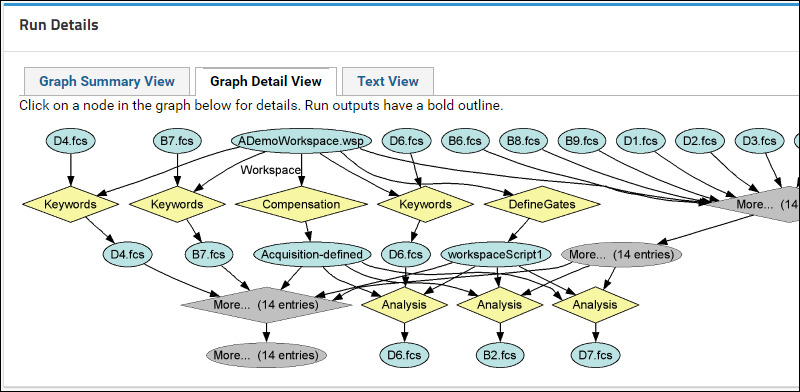The width and height of the screenshot is (800, 392).
Task: Select the input B7.fcs node above Keywords
Action: pos(177,141)
